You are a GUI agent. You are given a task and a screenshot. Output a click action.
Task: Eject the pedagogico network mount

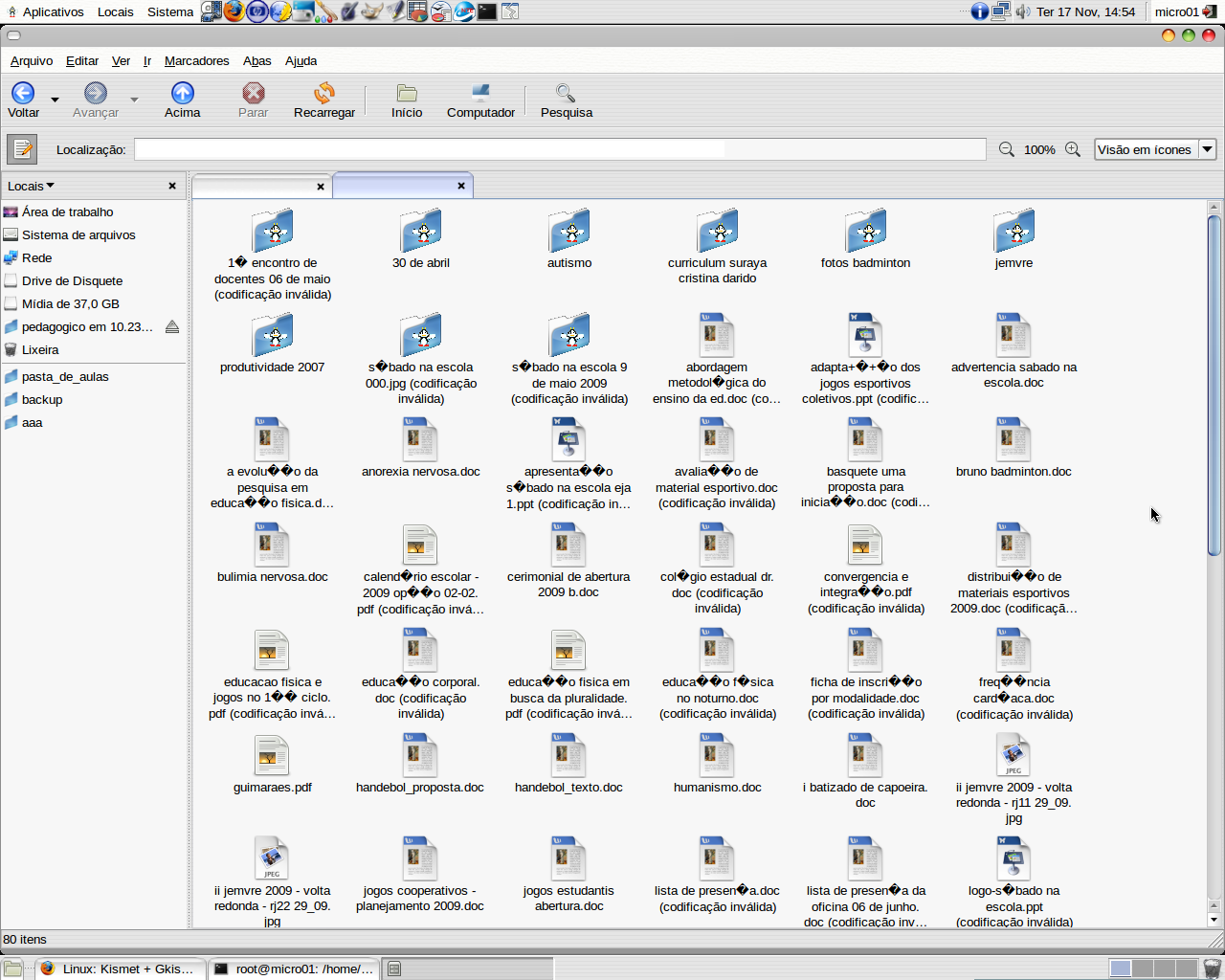coord(172,326)
